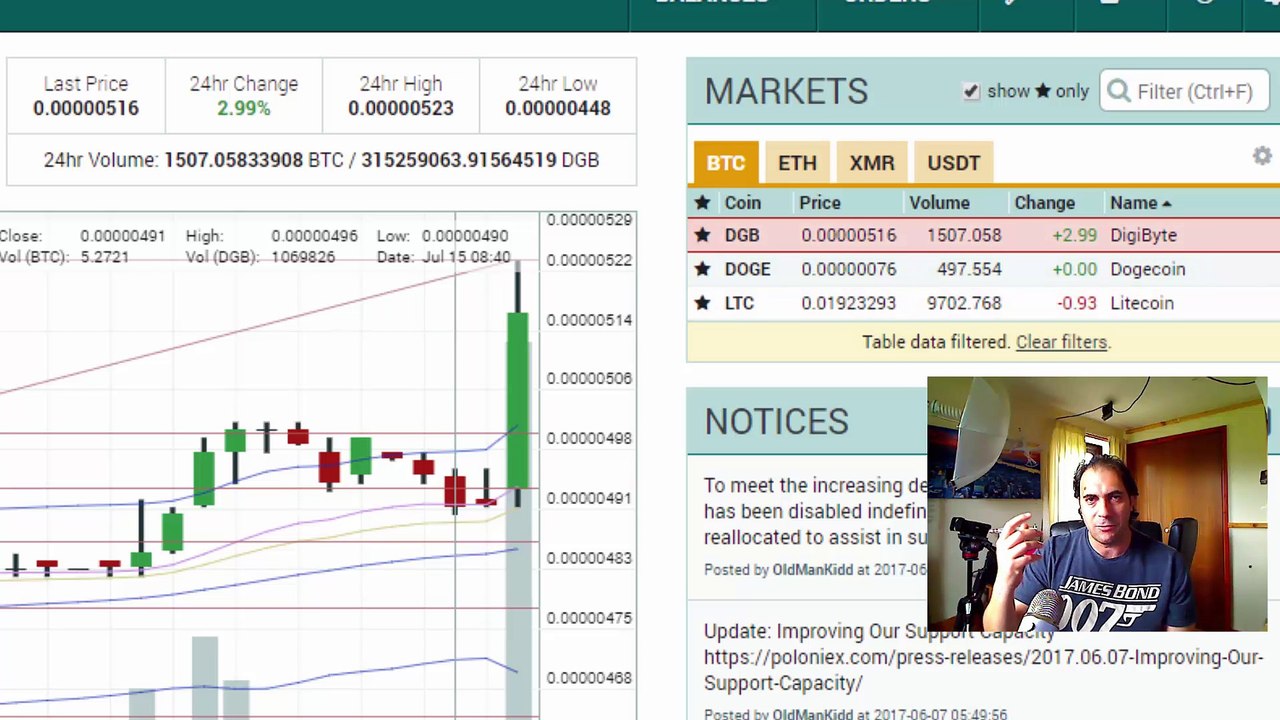Open markets settings gear icon
The image size is (1280, 720).
(1262, 156)
